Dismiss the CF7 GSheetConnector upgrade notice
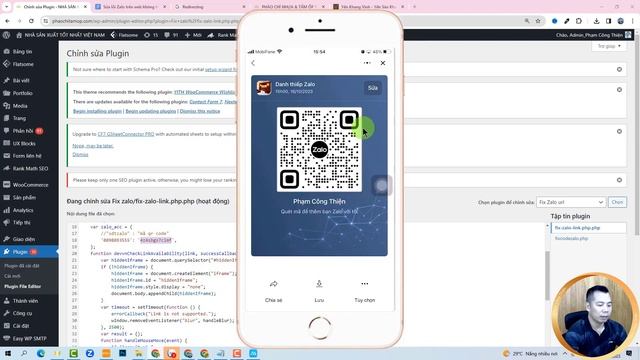 click(619, 131)
